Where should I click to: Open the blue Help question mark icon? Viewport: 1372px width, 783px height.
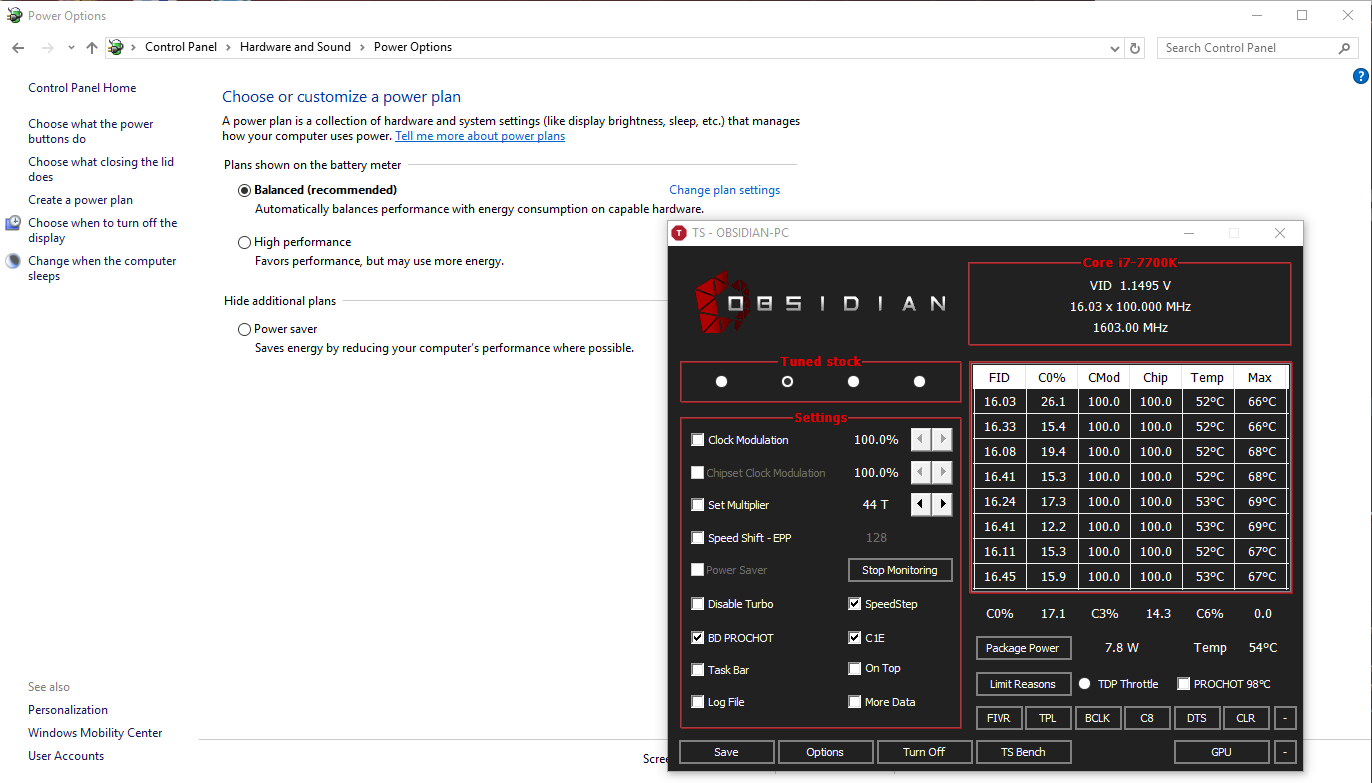(1360, 76)
